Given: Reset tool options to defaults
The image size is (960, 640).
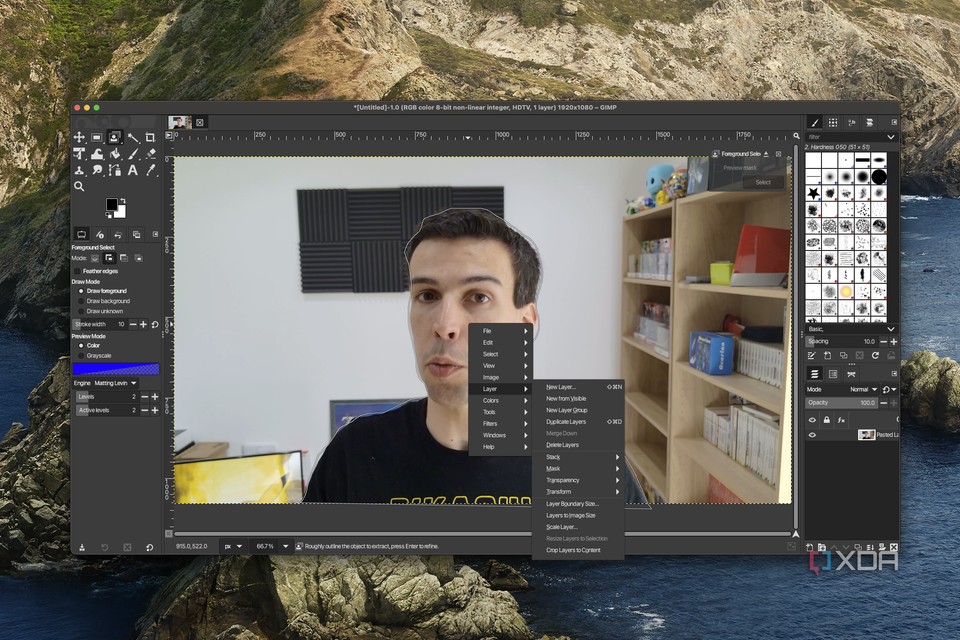Looking at the screenshot, I should (x=149, y=547).
